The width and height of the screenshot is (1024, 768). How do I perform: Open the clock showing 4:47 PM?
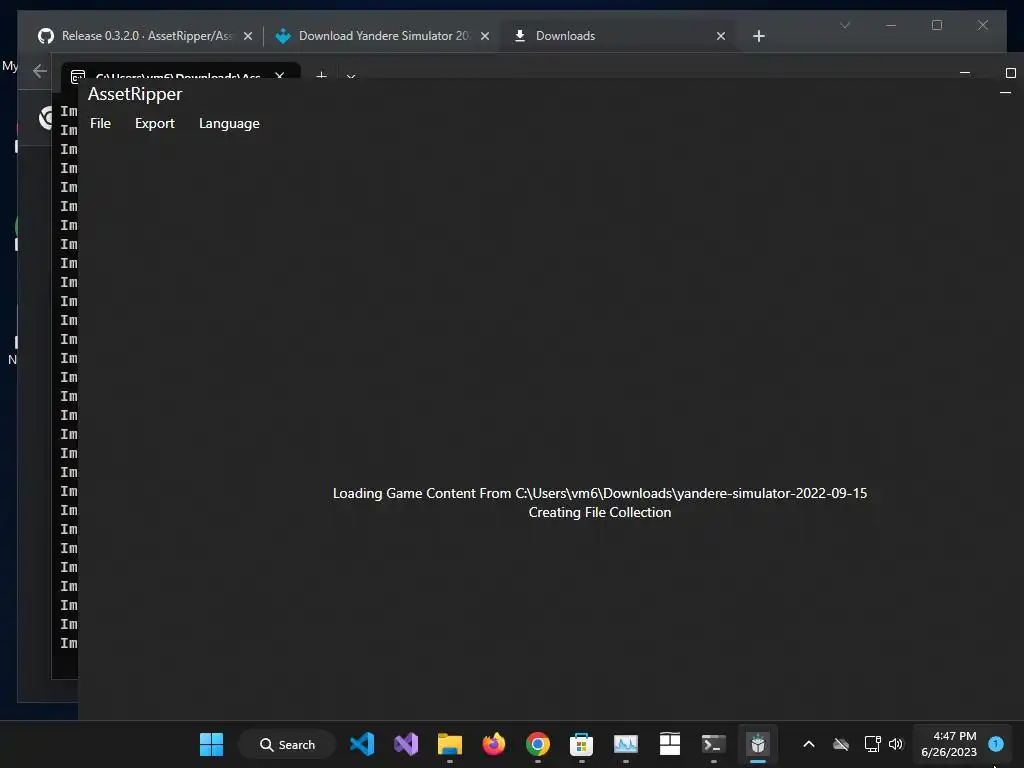click(x=949, y=744)
